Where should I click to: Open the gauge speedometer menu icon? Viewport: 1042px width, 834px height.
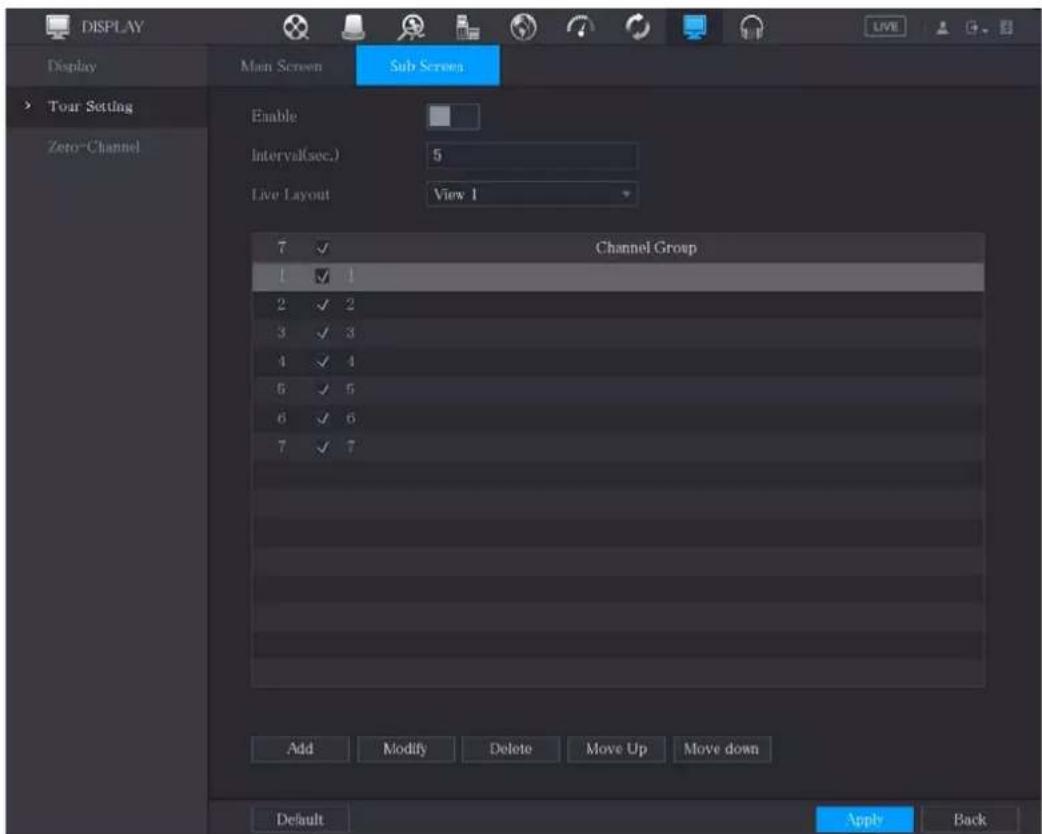coord(580,27)
